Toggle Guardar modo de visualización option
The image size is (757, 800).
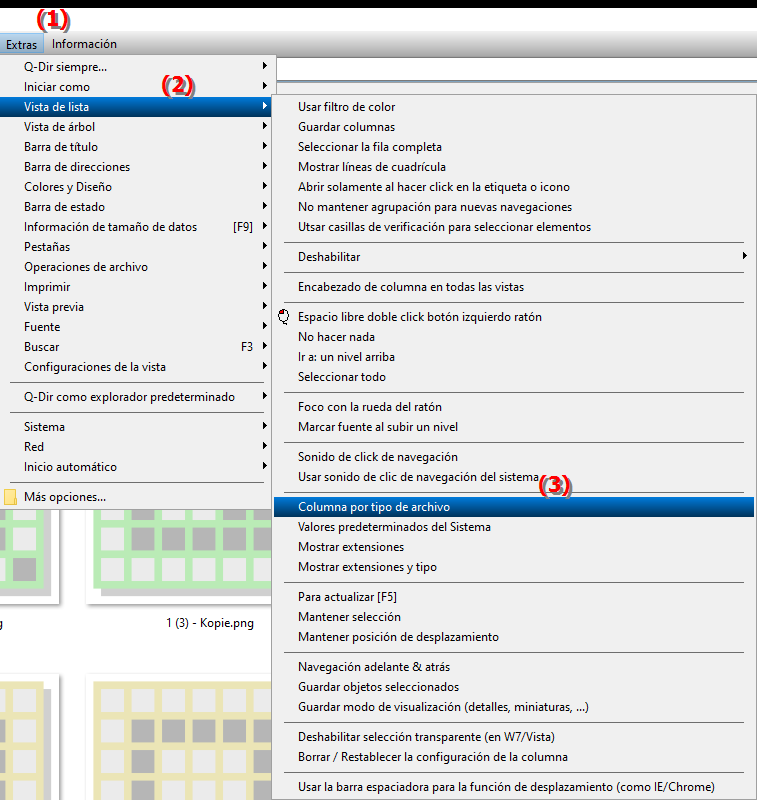click(514, 707)
